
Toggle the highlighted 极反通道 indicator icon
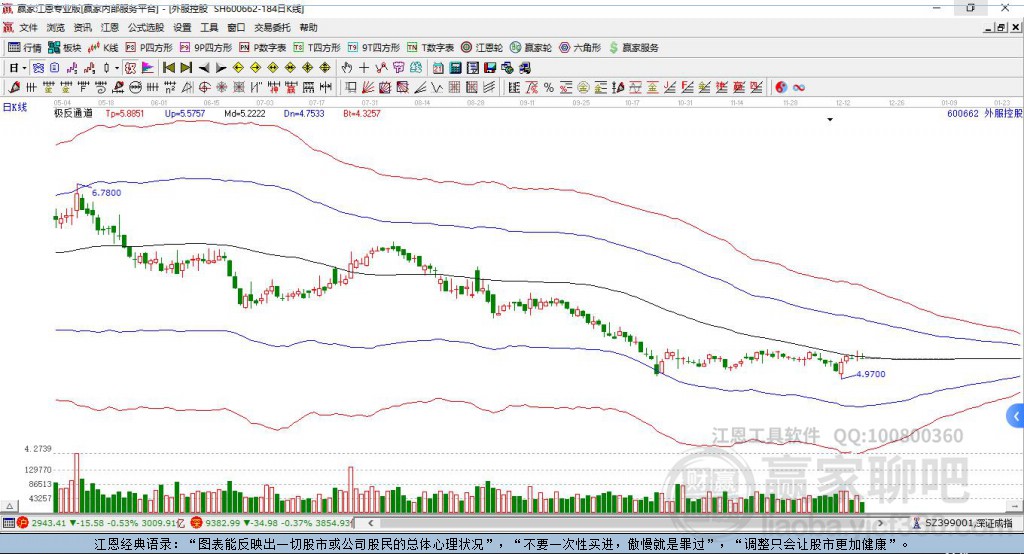coord(131,68)
